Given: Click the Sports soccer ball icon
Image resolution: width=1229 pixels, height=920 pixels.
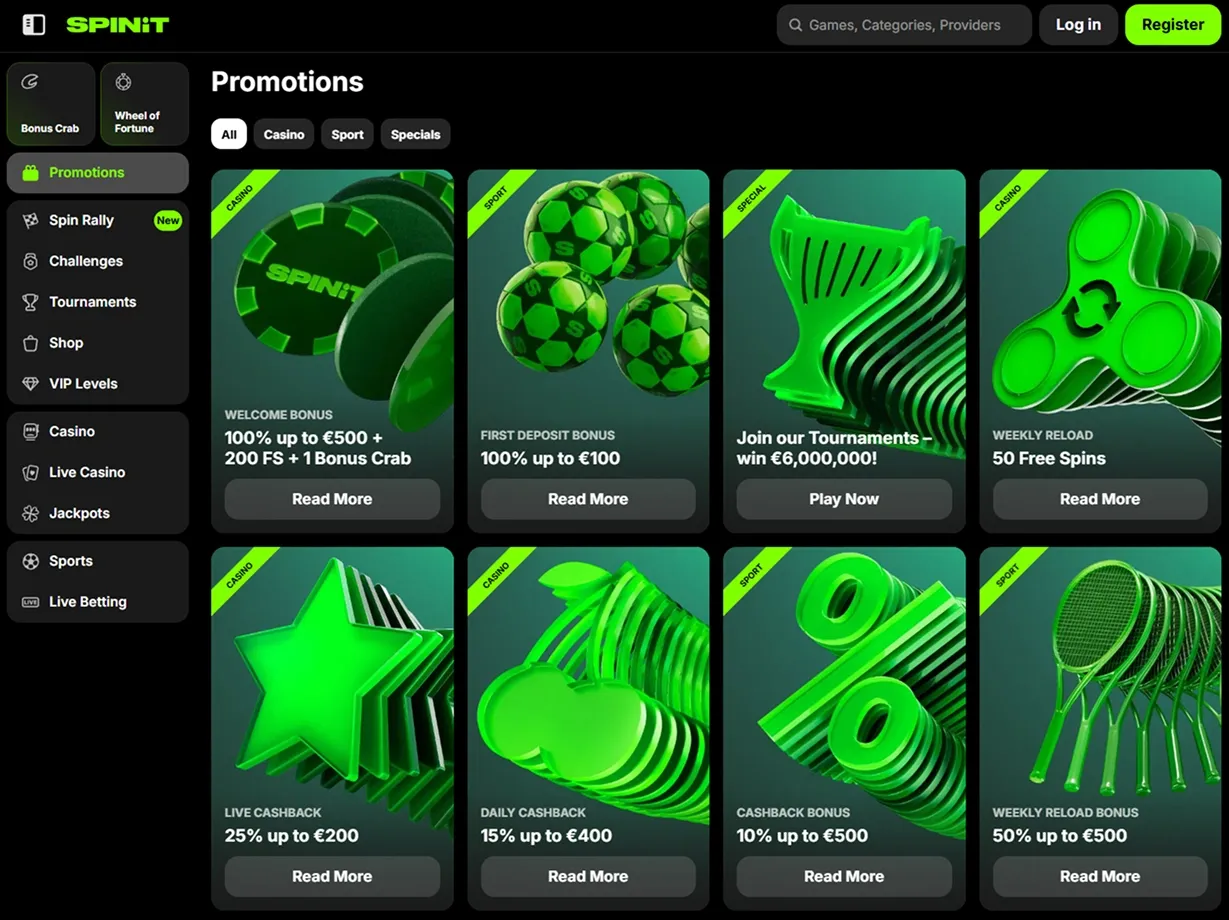Looking at the screenshot, I should tap(30, 562).
